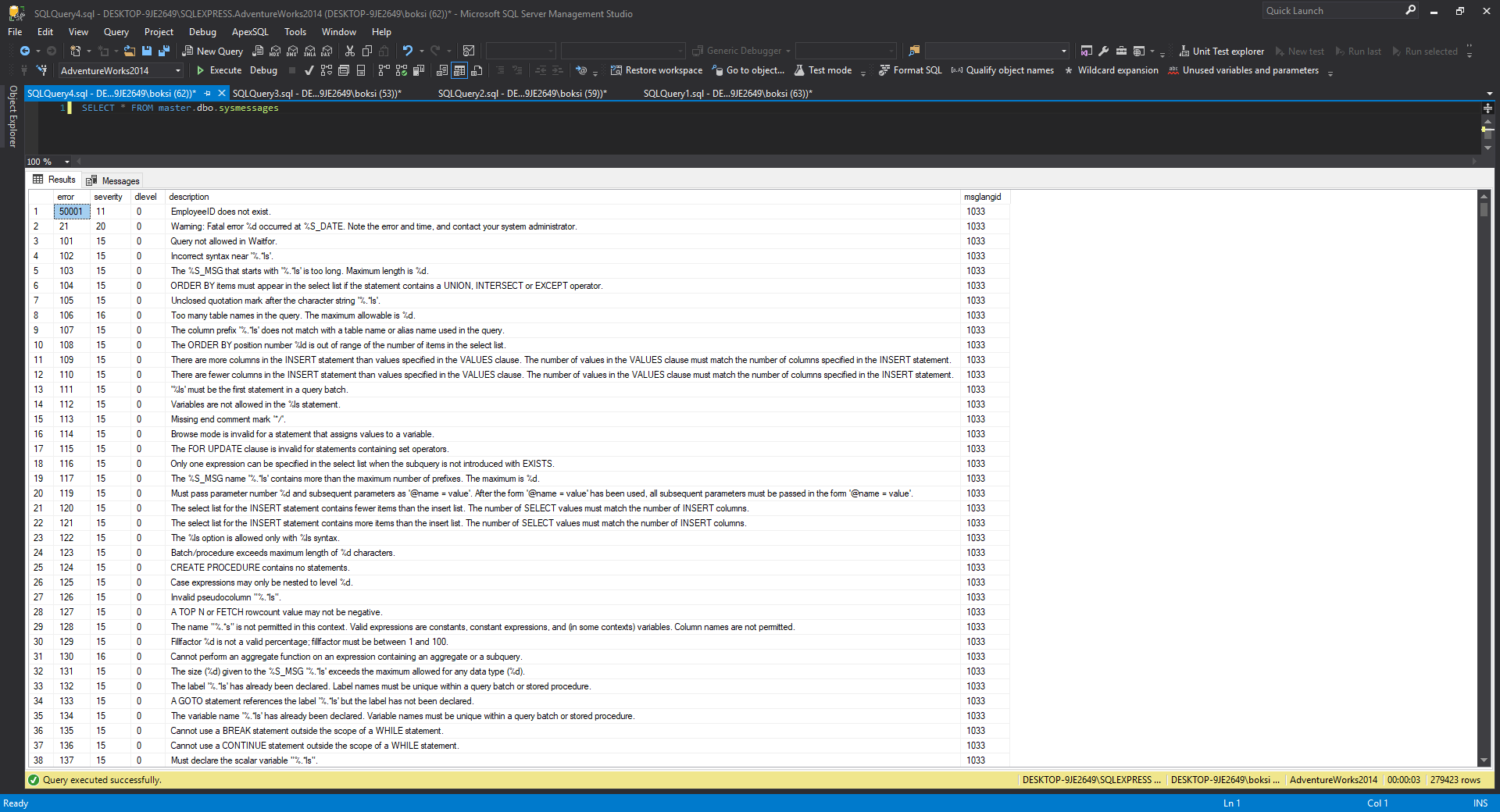
Task: Click the Open File folder icon
Action: click(130, 51)
